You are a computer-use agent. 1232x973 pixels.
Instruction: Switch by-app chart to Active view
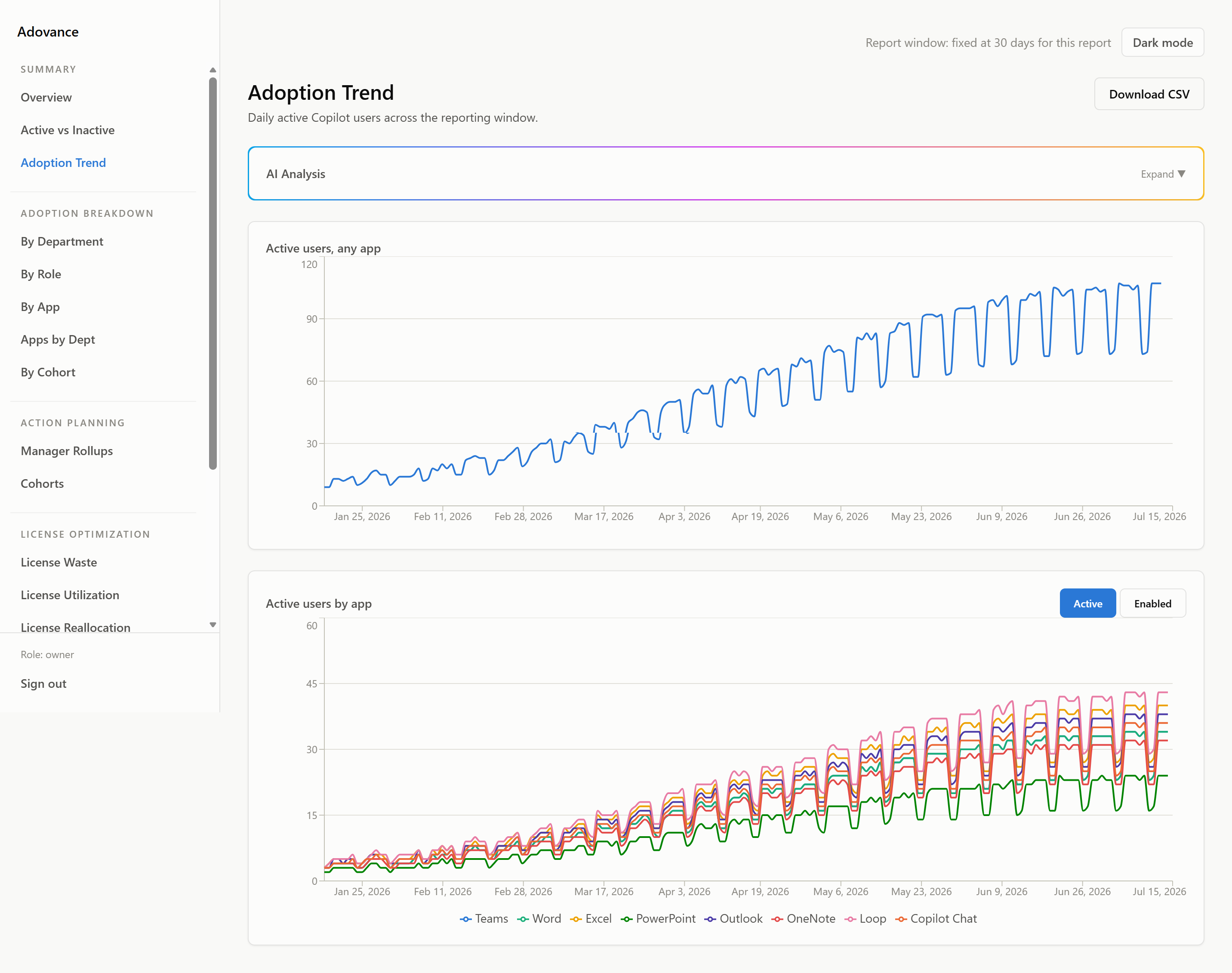[1087, 603]
